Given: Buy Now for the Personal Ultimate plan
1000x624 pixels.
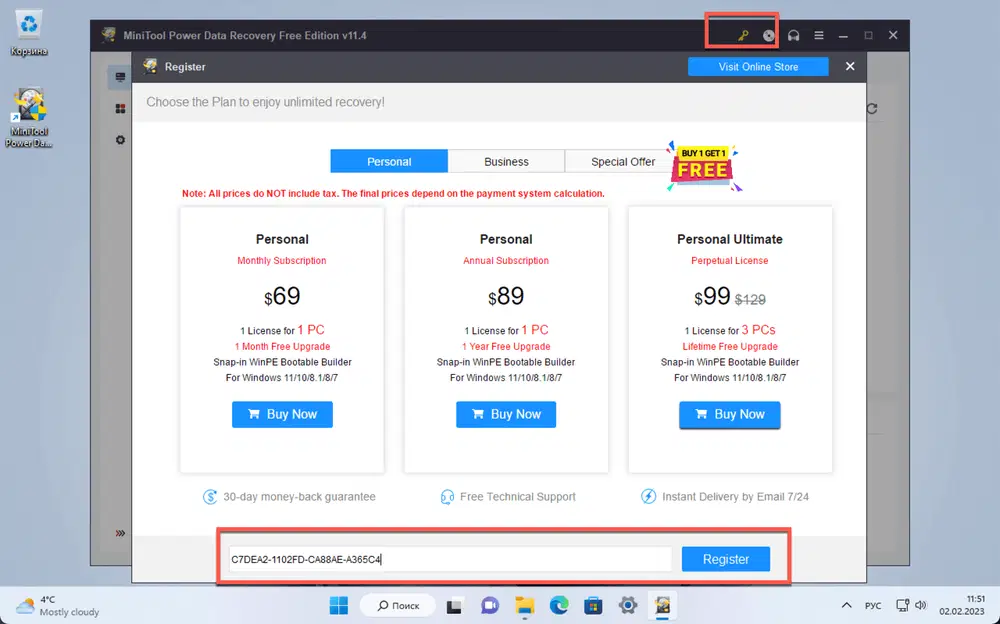Looking at the screenshot, I should [x=729, y=414].
